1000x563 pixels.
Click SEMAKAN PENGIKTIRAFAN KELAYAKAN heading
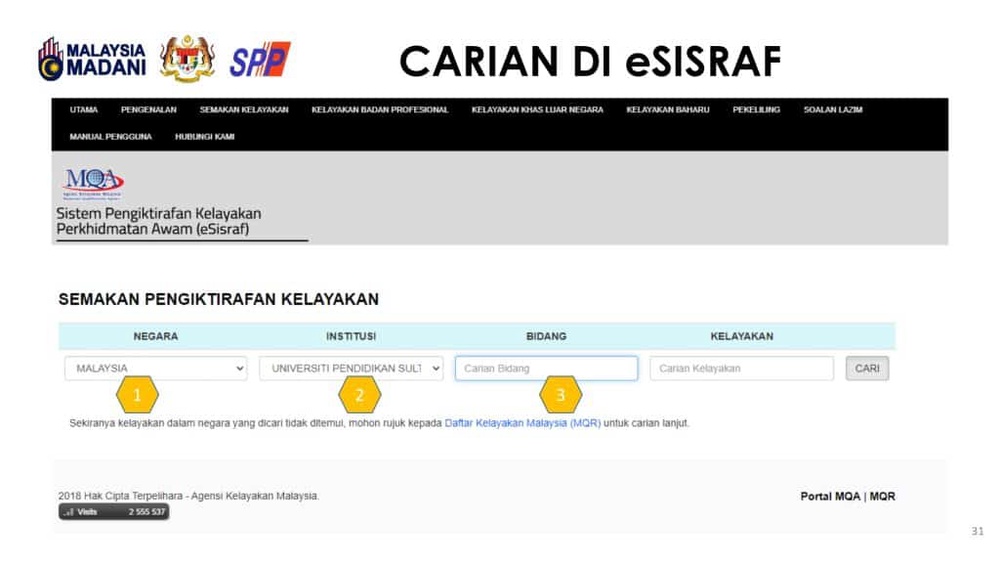pos(219,299)
